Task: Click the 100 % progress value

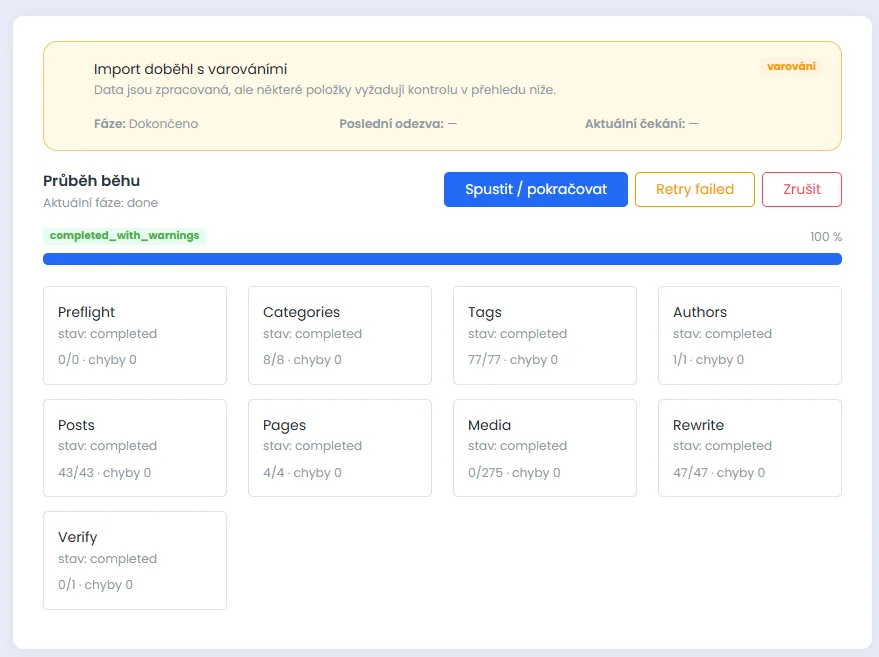Action: click(826, 237)
